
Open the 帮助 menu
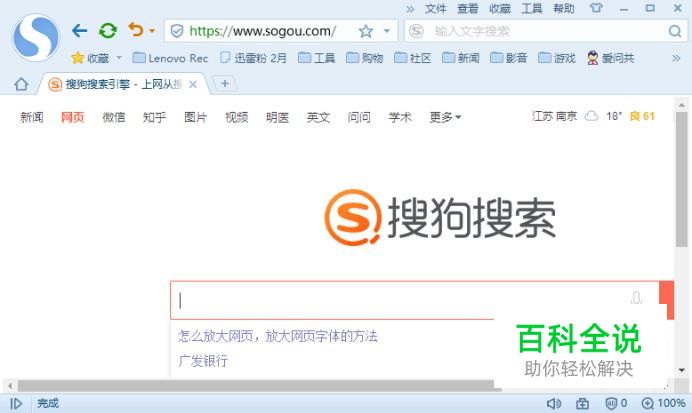click(564, 8)
